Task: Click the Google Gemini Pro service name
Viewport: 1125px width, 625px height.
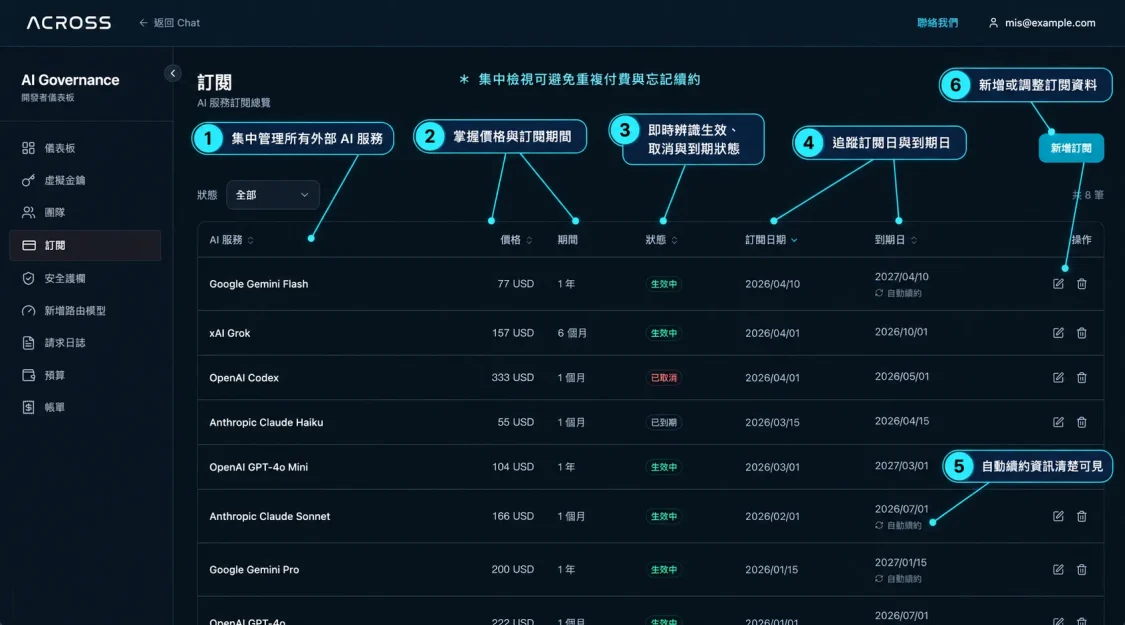Action: (254, 570)
